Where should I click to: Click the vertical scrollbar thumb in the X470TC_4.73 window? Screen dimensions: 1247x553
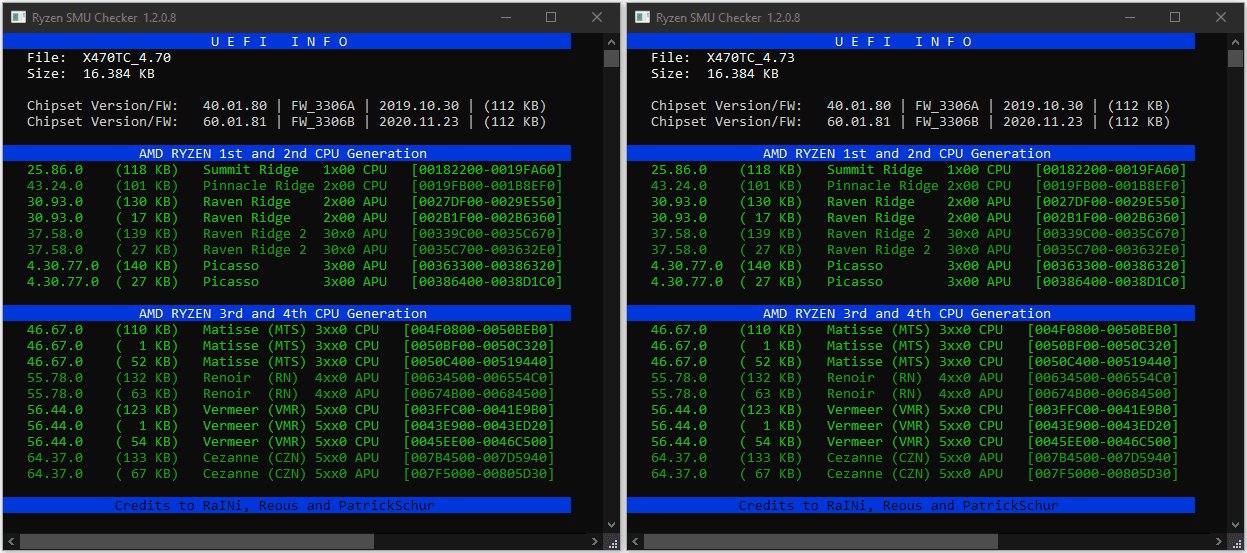[1235, 58]
